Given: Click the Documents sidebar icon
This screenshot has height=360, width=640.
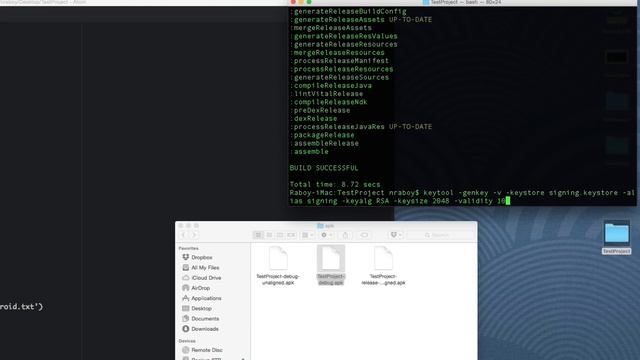Looking at the screenshot, I should 186,318.
